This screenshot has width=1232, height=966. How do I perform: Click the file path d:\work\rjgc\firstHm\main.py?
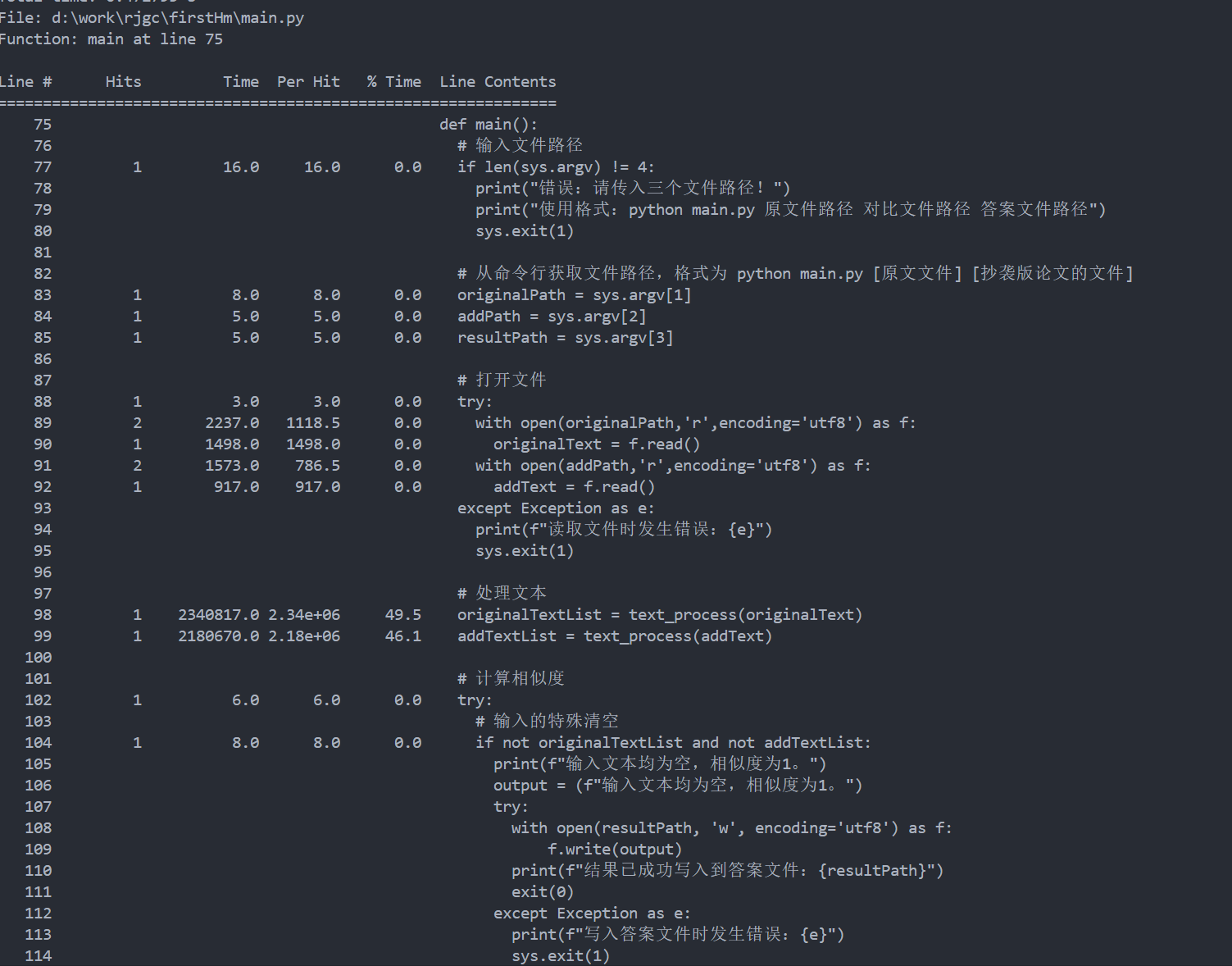(178, 18)
